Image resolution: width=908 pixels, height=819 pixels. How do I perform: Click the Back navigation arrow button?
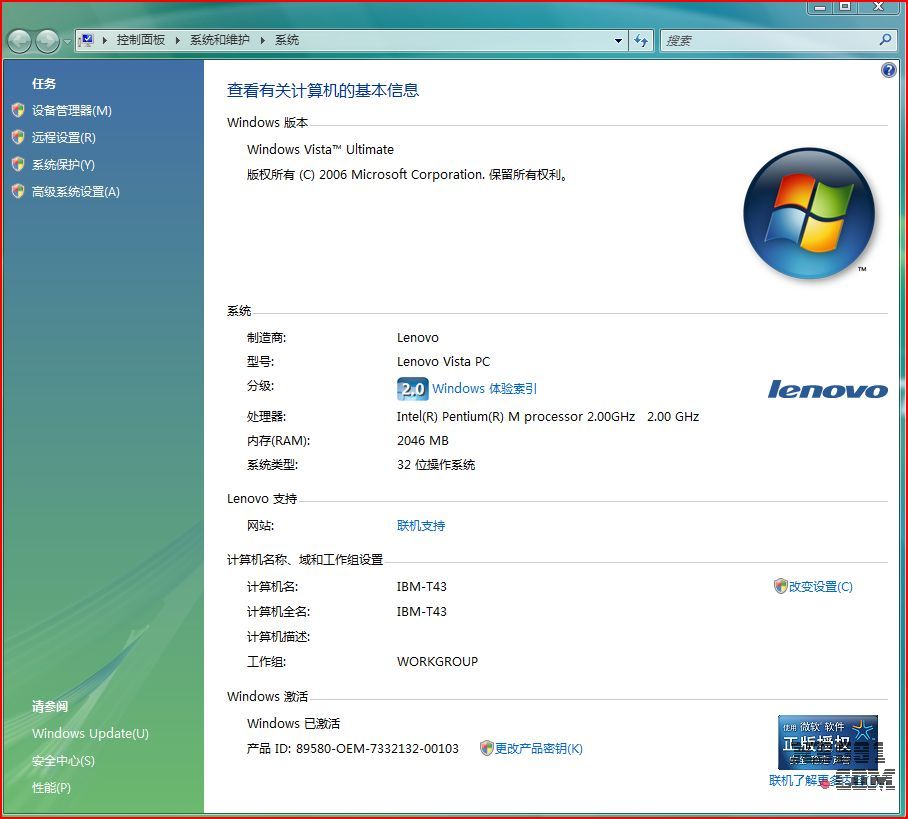pos(20,41)
